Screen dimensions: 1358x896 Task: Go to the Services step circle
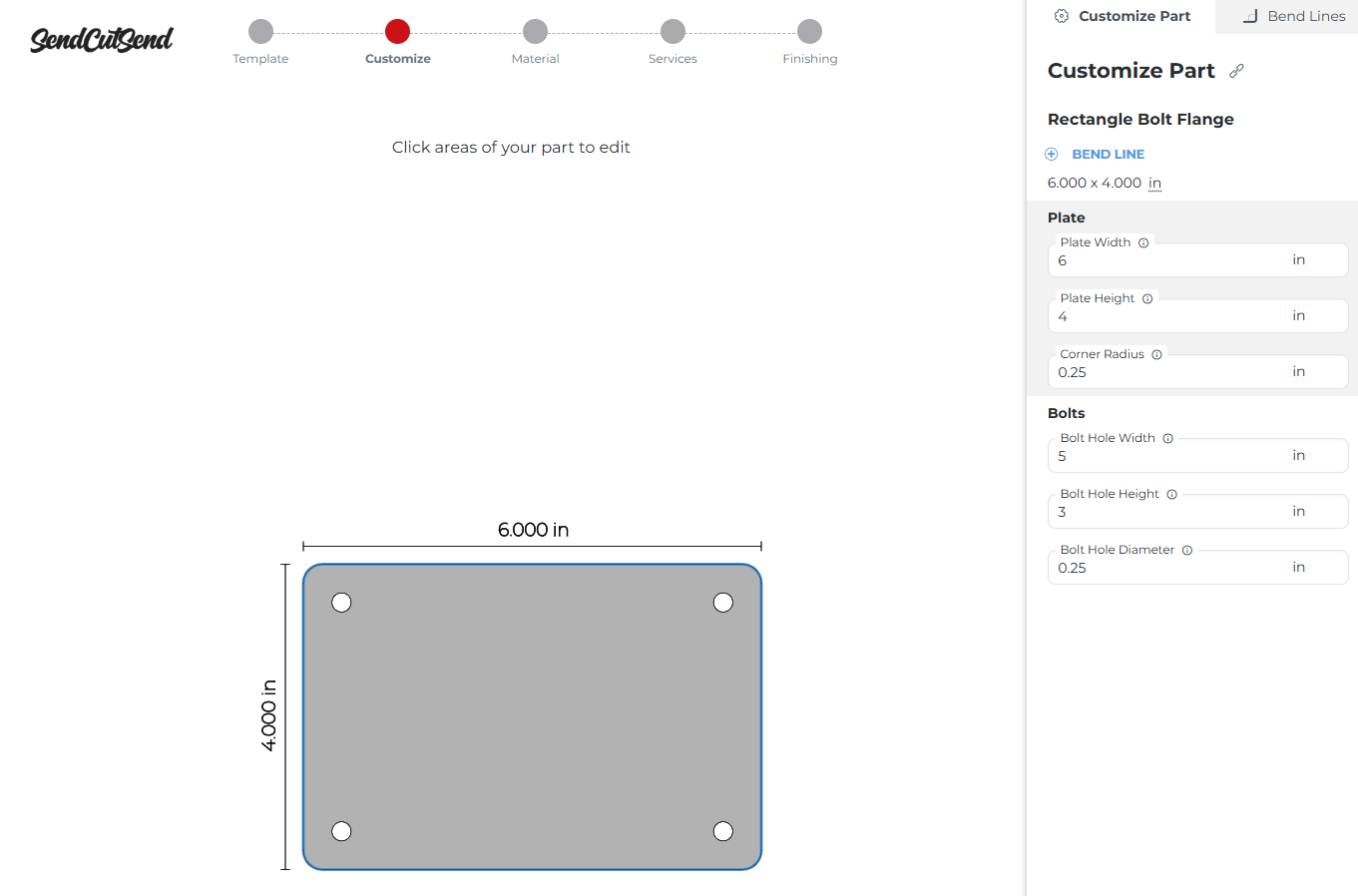pos(673,31)
